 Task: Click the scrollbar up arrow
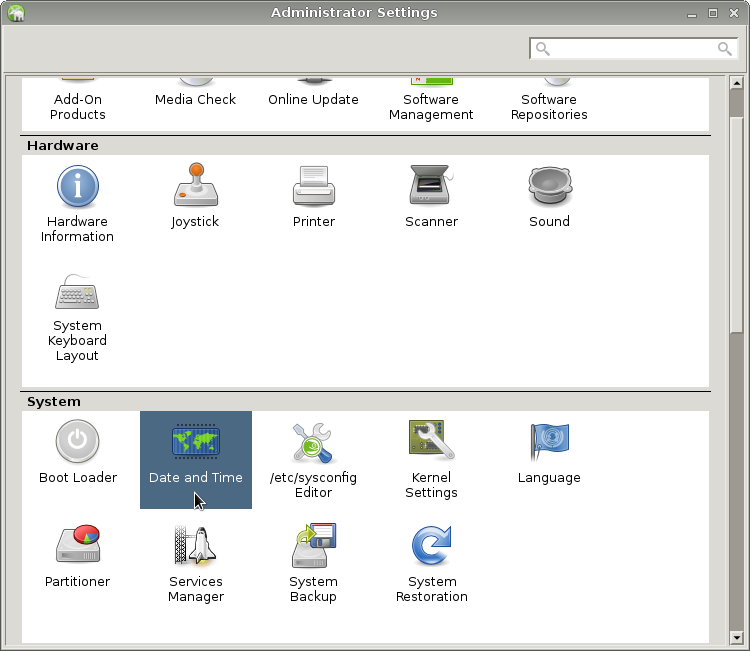pos(737,83)
